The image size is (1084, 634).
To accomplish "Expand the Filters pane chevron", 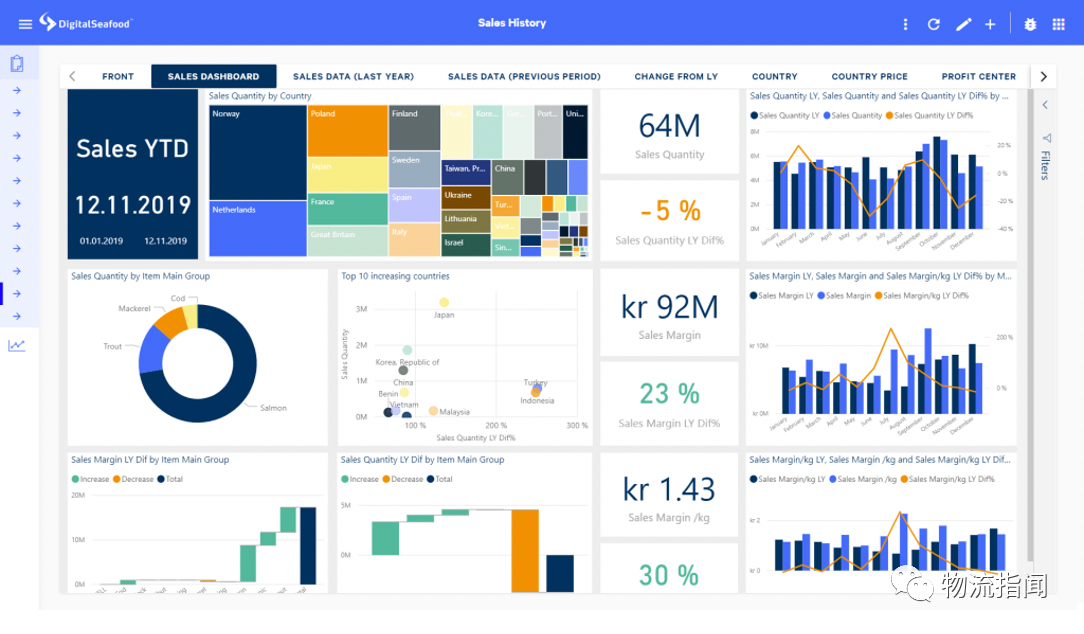I will pyautogui.click(x=1045, y=105).
